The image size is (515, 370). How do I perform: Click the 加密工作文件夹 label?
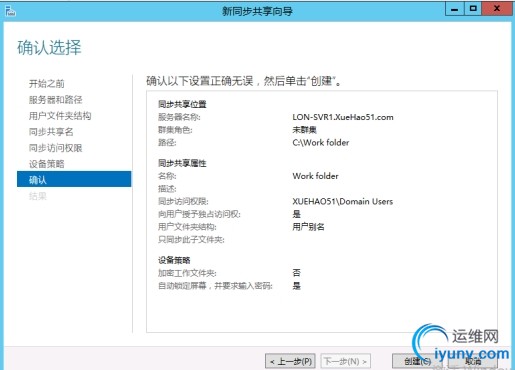tap(187, 273)
